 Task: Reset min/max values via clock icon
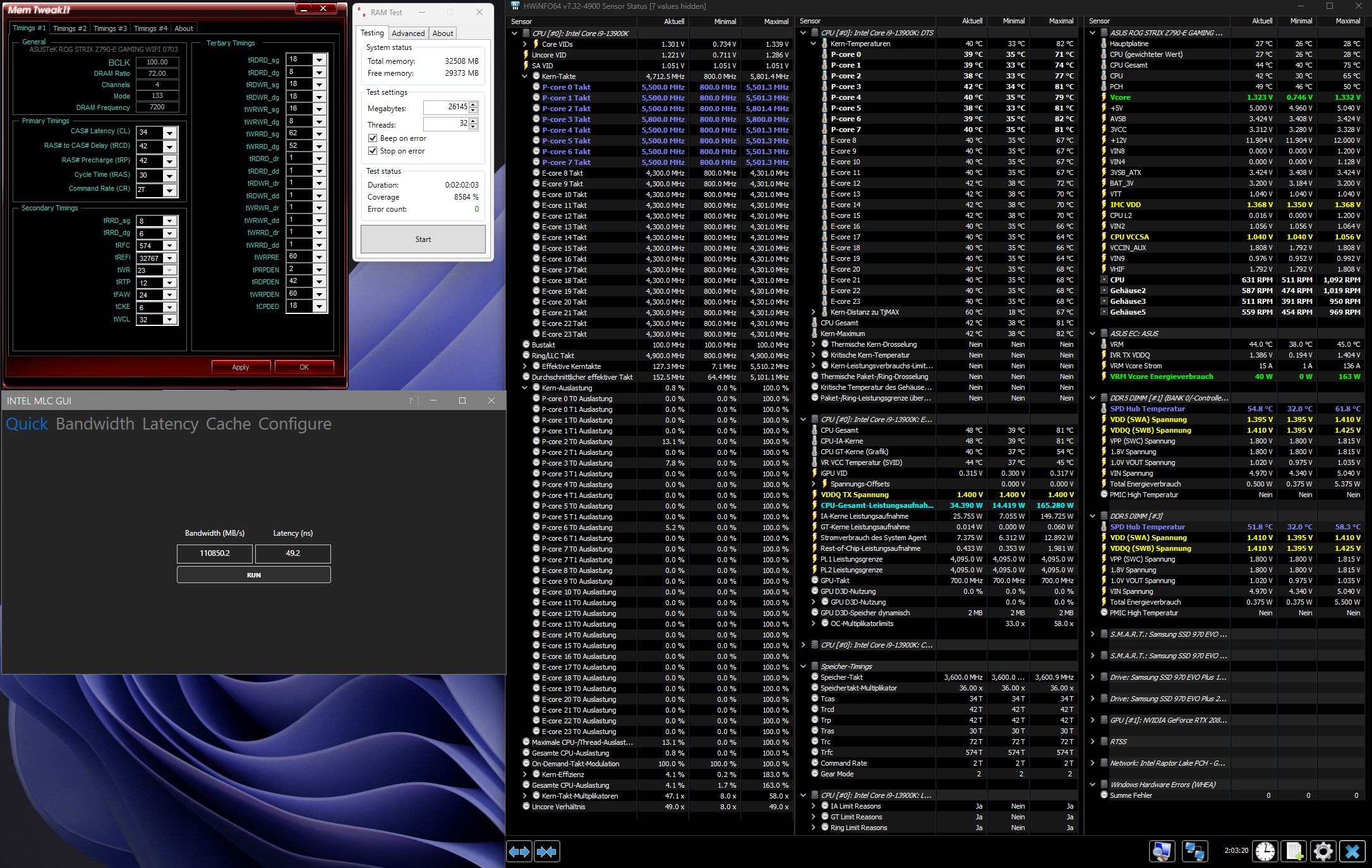tap(1265, 851)
